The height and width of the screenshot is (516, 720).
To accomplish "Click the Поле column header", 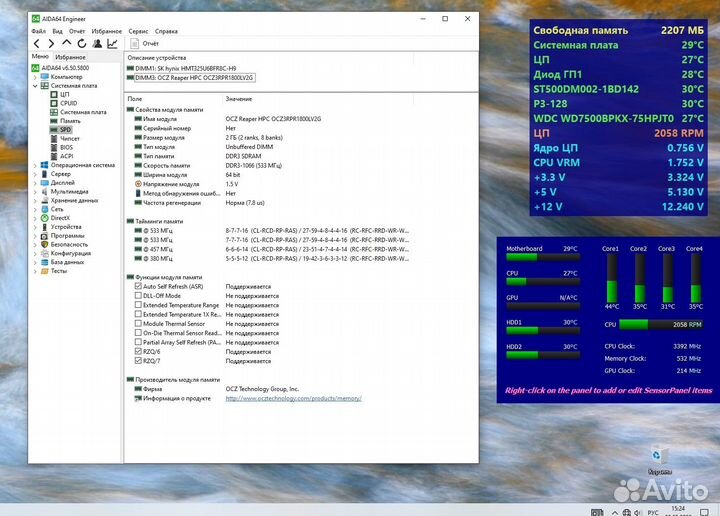I will [x=135, y=99].
